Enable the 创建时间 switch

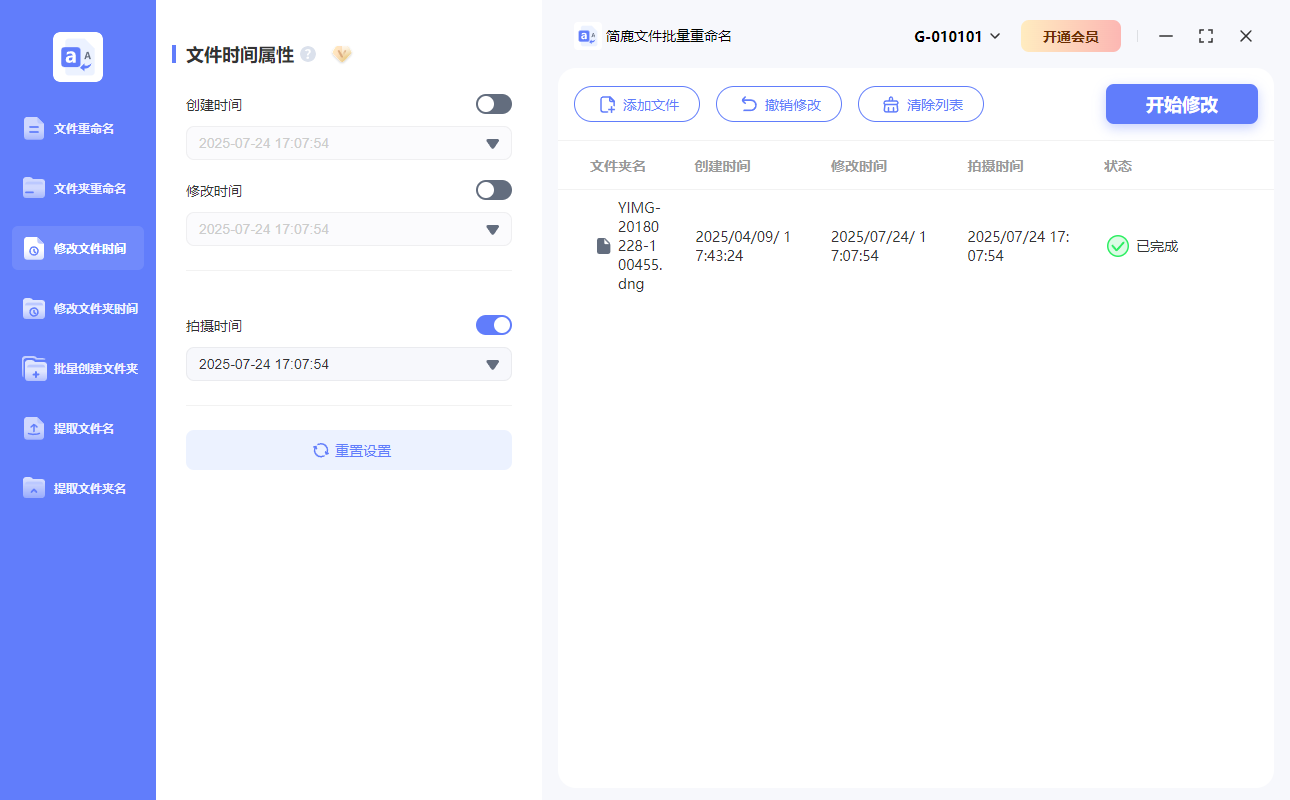493,103
